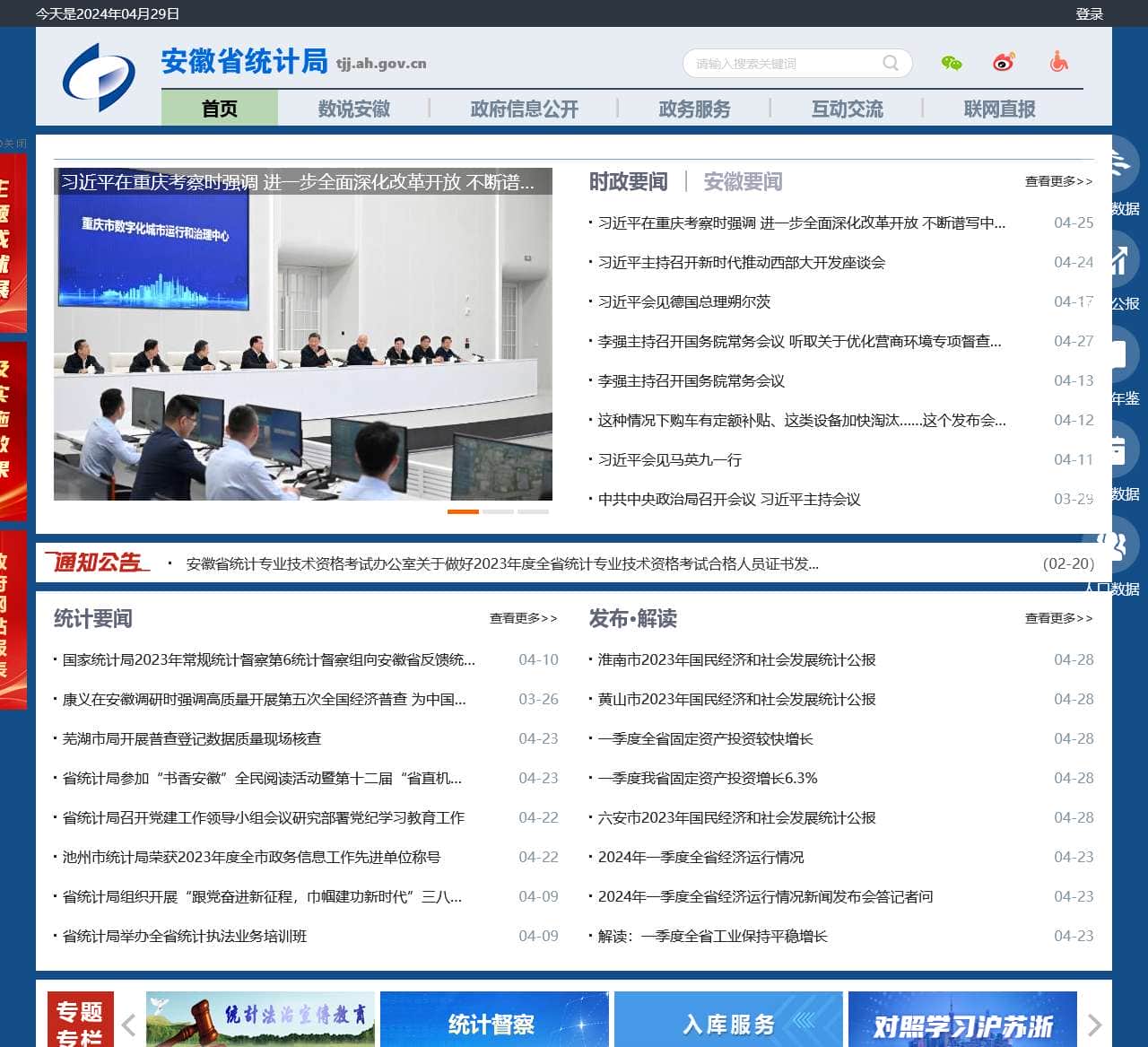This screenshot has width=1148, height=1047.
Task: Select the second slide indicator bar
Action: coord(498,511)
